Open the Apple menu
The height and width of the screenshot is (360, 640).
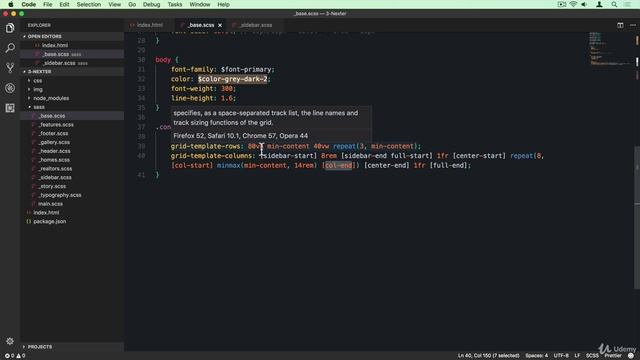(11, 4)
